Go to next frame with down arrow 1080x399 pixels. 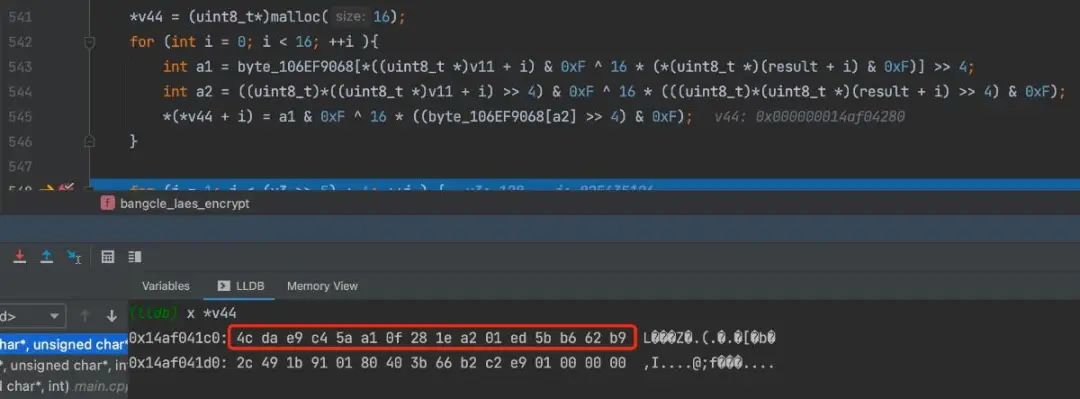[x=112, y=316]
